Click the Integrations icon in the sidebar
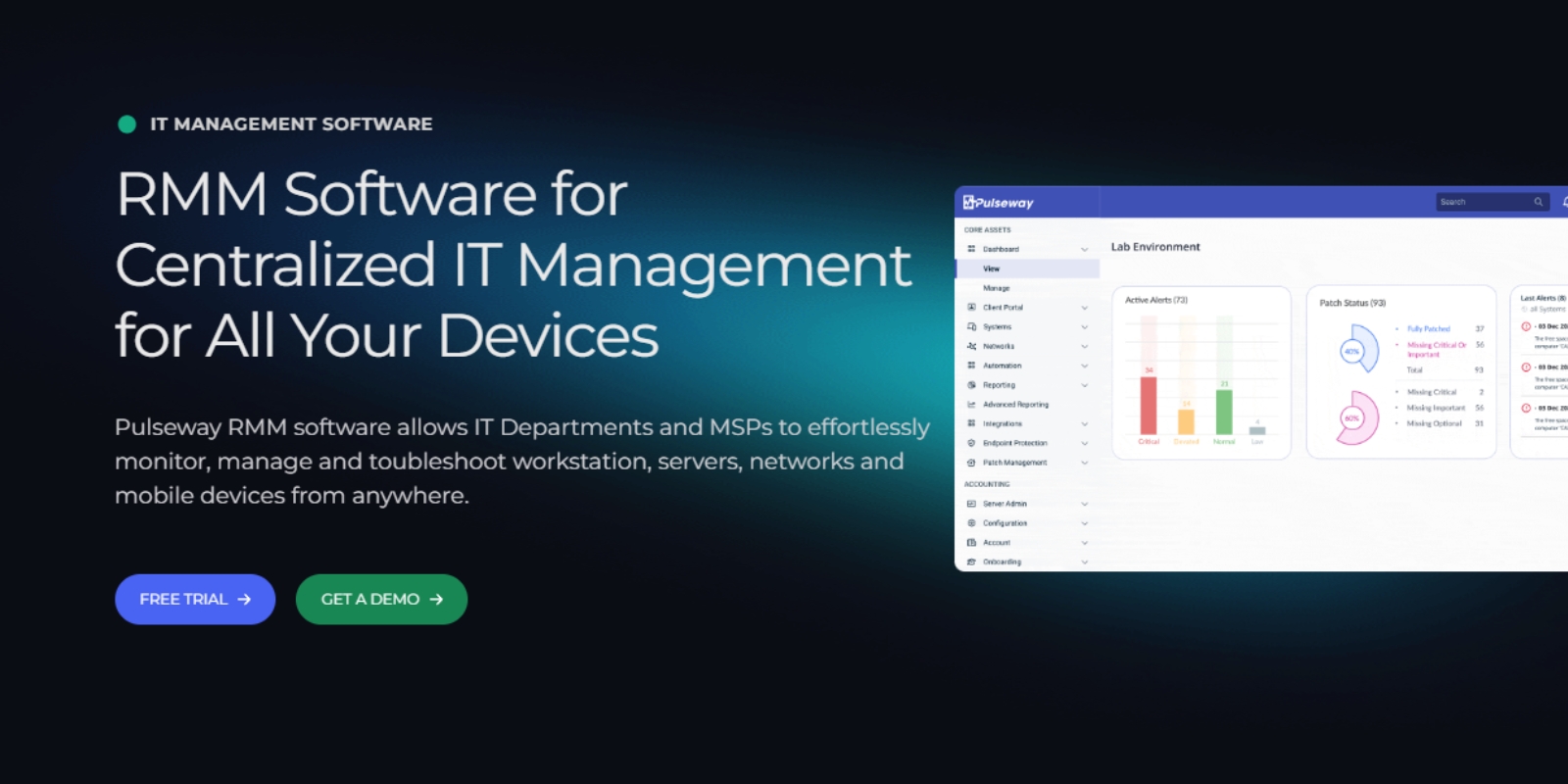1568x784 pixels. coord(971,423)
